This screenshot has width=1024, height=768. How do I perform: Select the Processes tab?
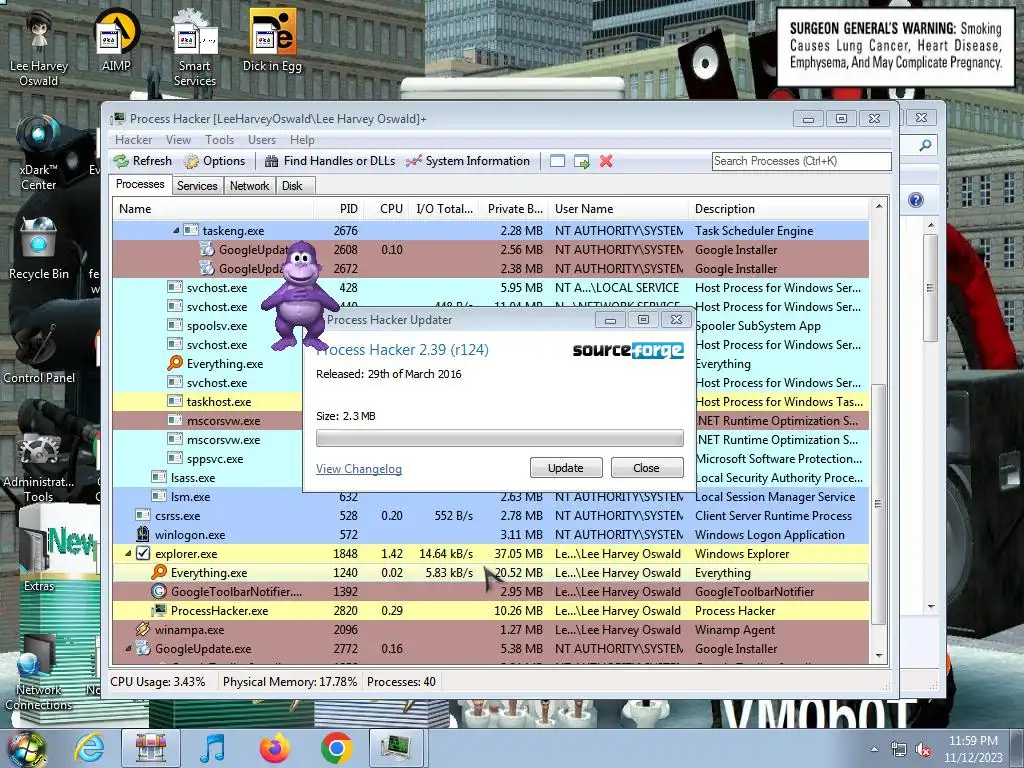coord(140,185)
